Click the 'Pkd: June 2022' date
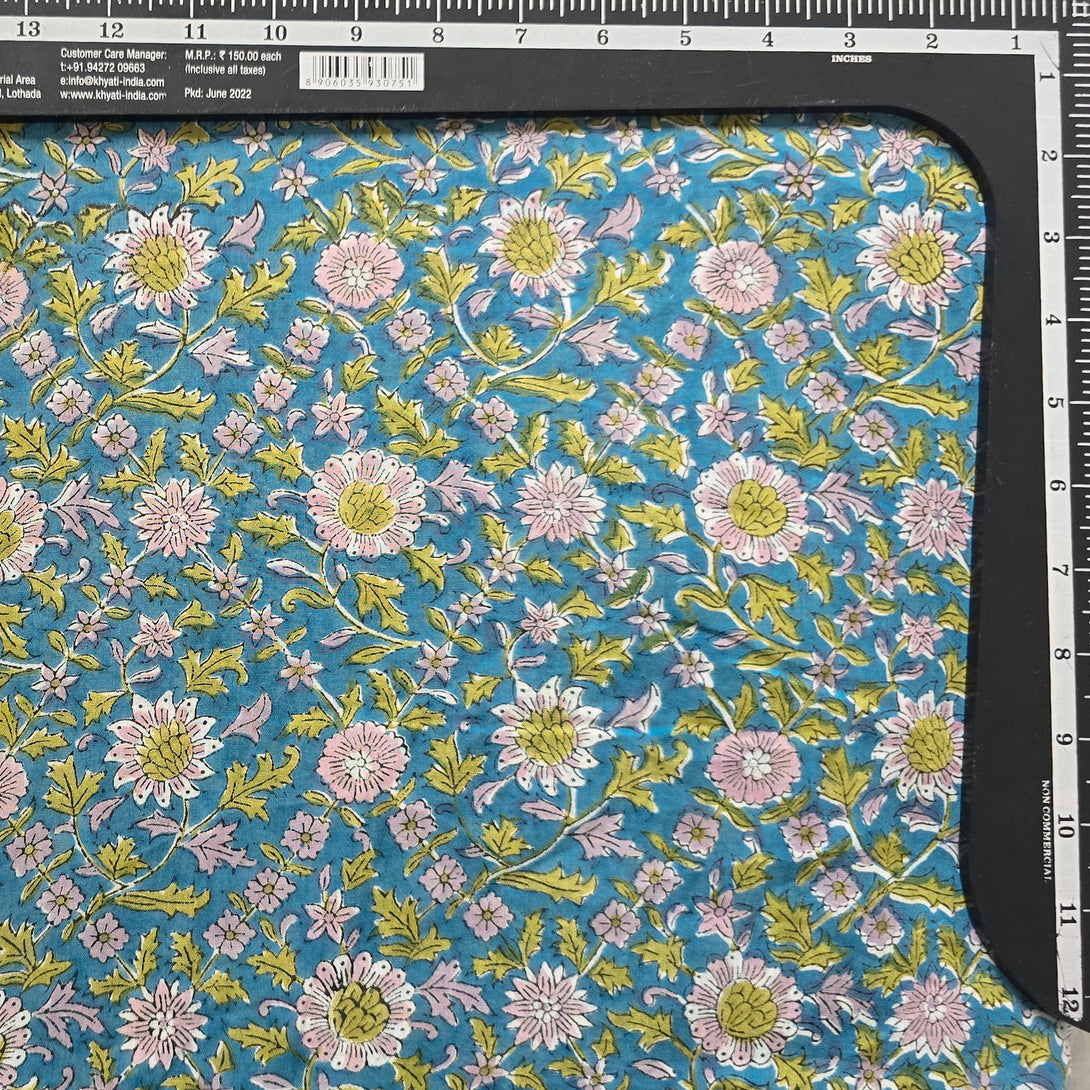 click(x=219, y=94)
